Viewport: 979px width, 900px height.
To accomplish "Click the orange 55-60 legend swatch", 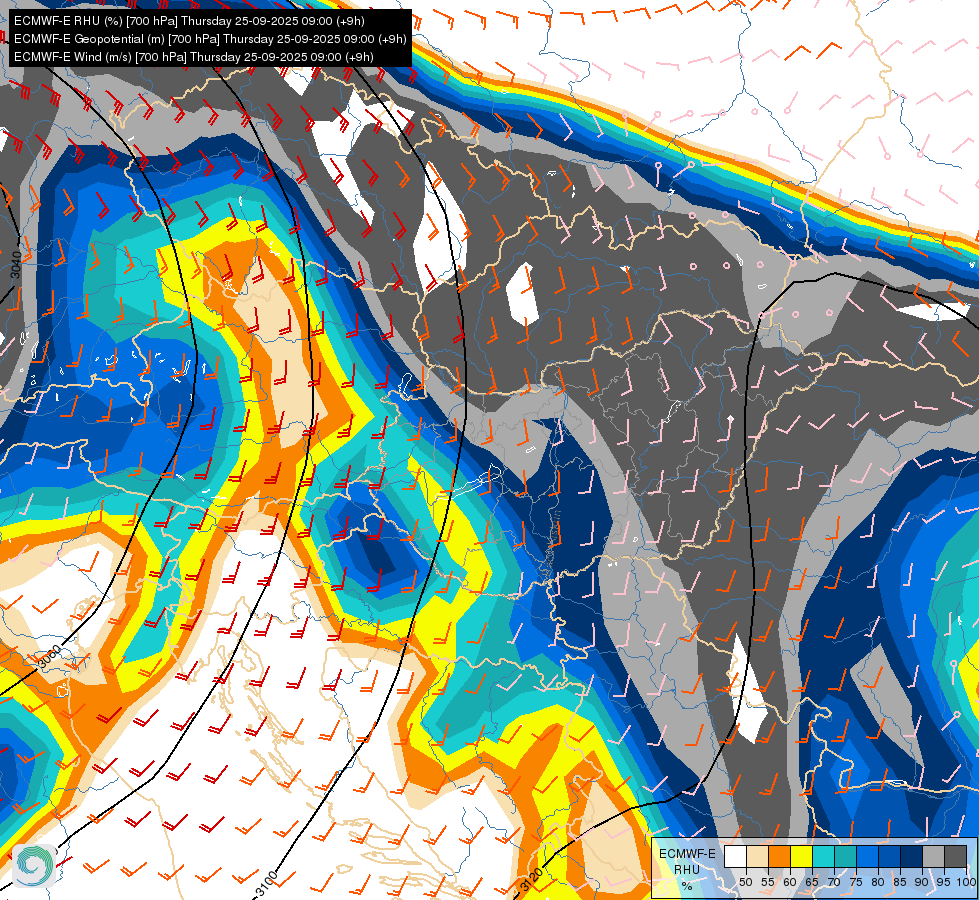I will pyautogui.click(x=779, y=856).
